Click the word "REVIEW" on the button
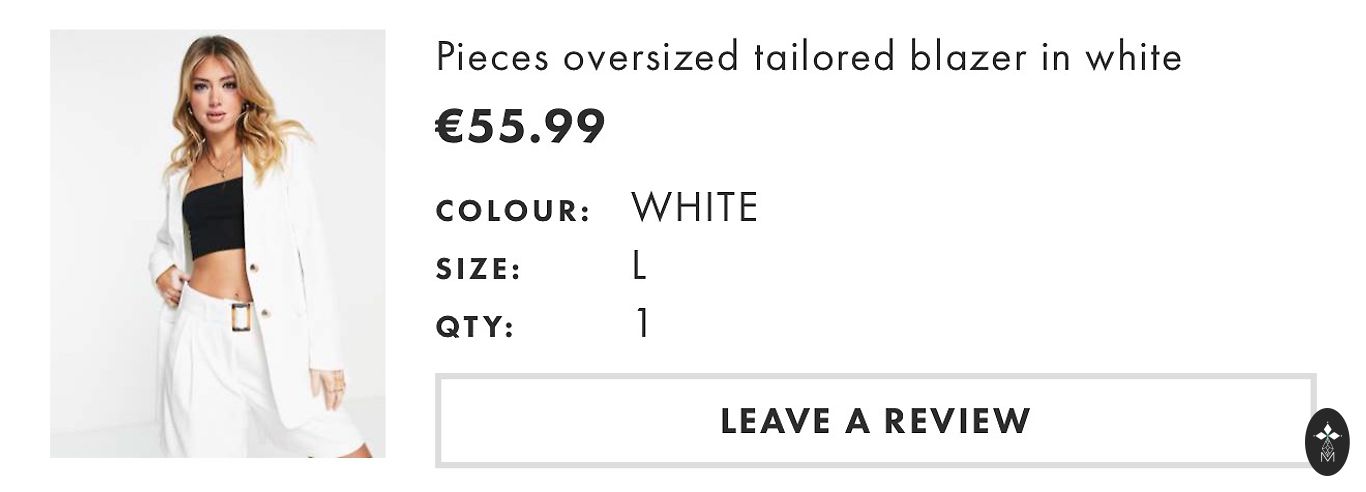Viewport: 1366px width, 492px height. click(x=956, y=421)
